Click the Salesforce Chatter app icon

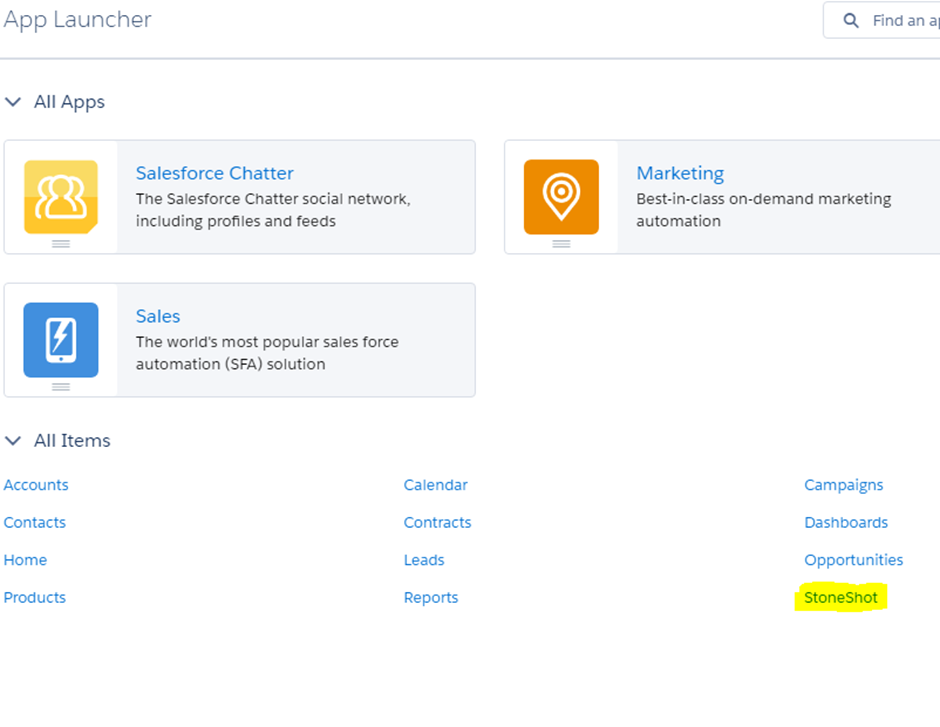(x=61, y=197)
